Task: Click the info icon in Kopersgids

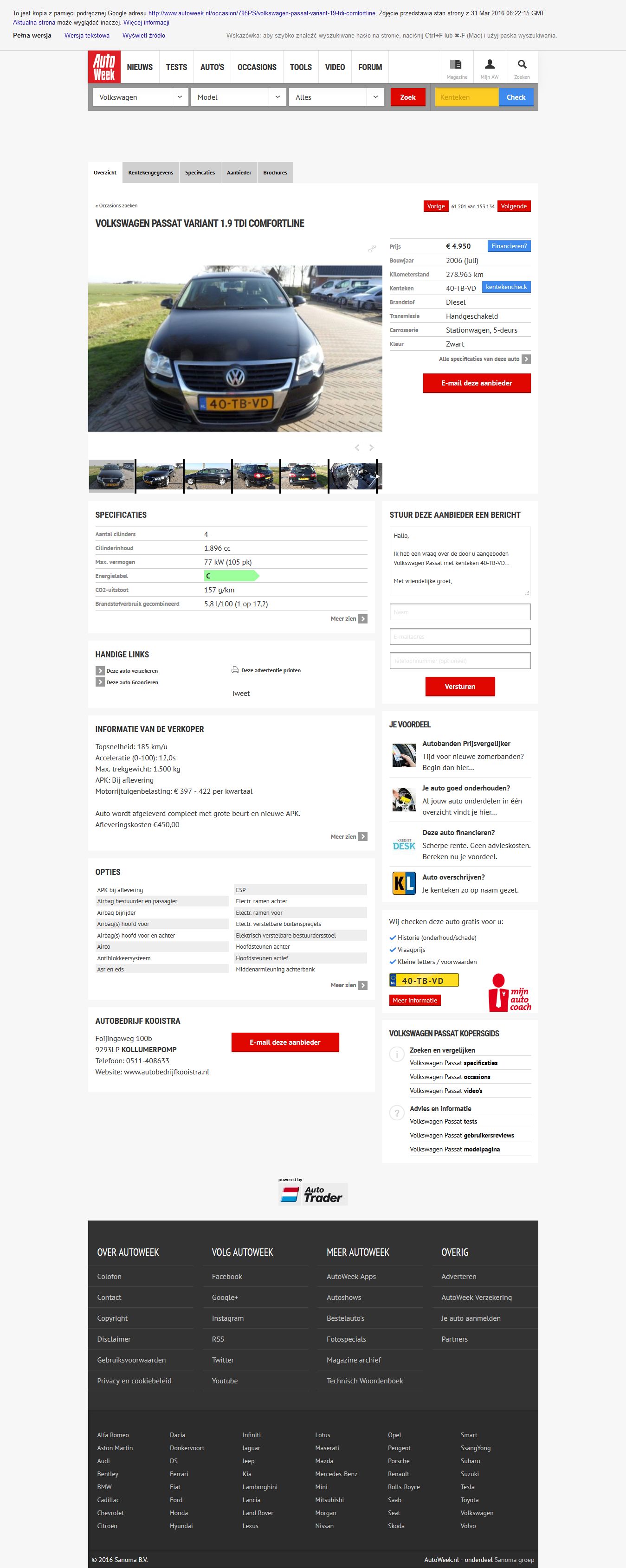Action: pyautogui.click(x=396, y=1054)
